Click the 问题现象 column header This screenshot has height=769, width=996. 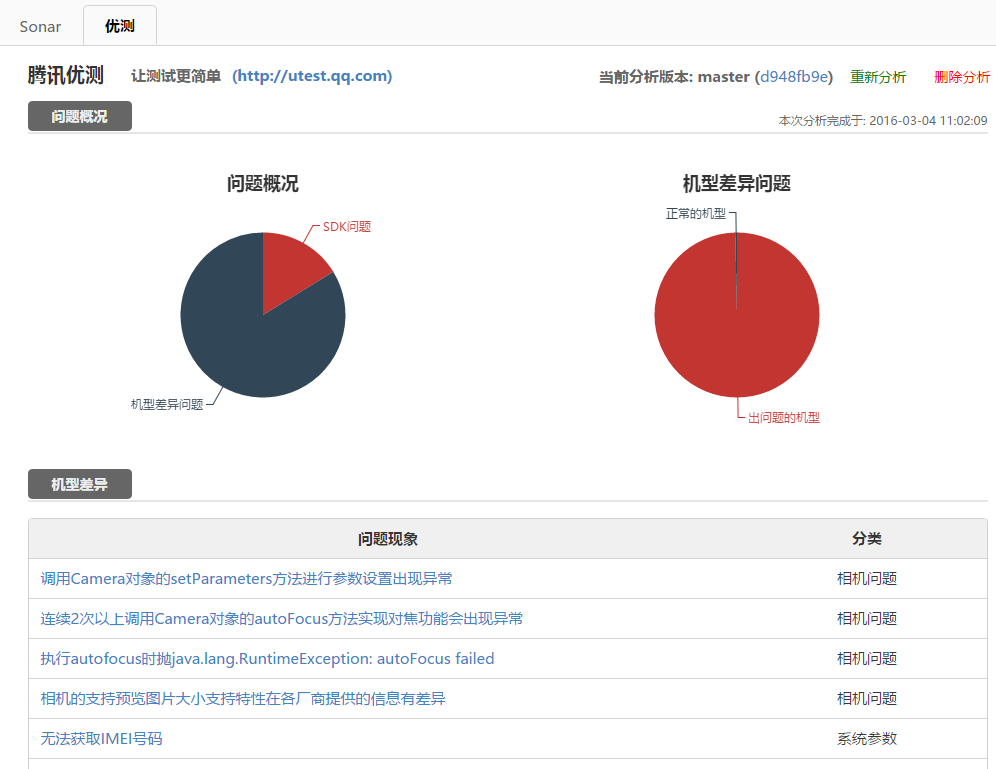387,539
